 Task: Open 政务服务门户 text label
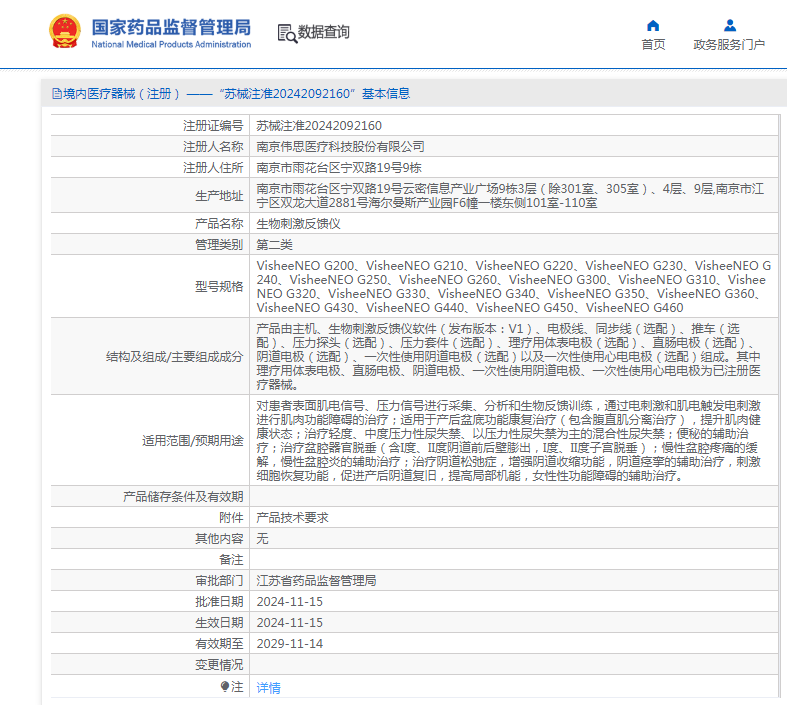tap(729, 45)
